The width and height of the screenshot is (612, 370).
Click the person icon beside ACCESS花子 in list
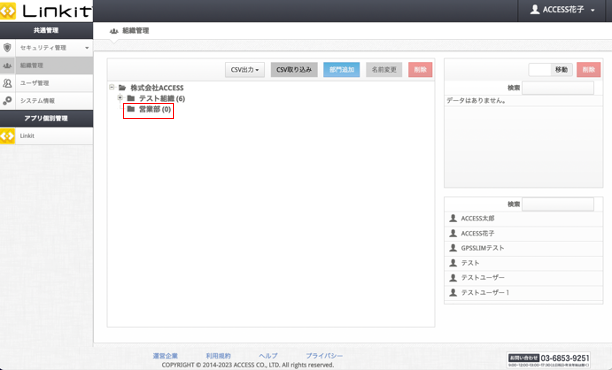(453, 233)
